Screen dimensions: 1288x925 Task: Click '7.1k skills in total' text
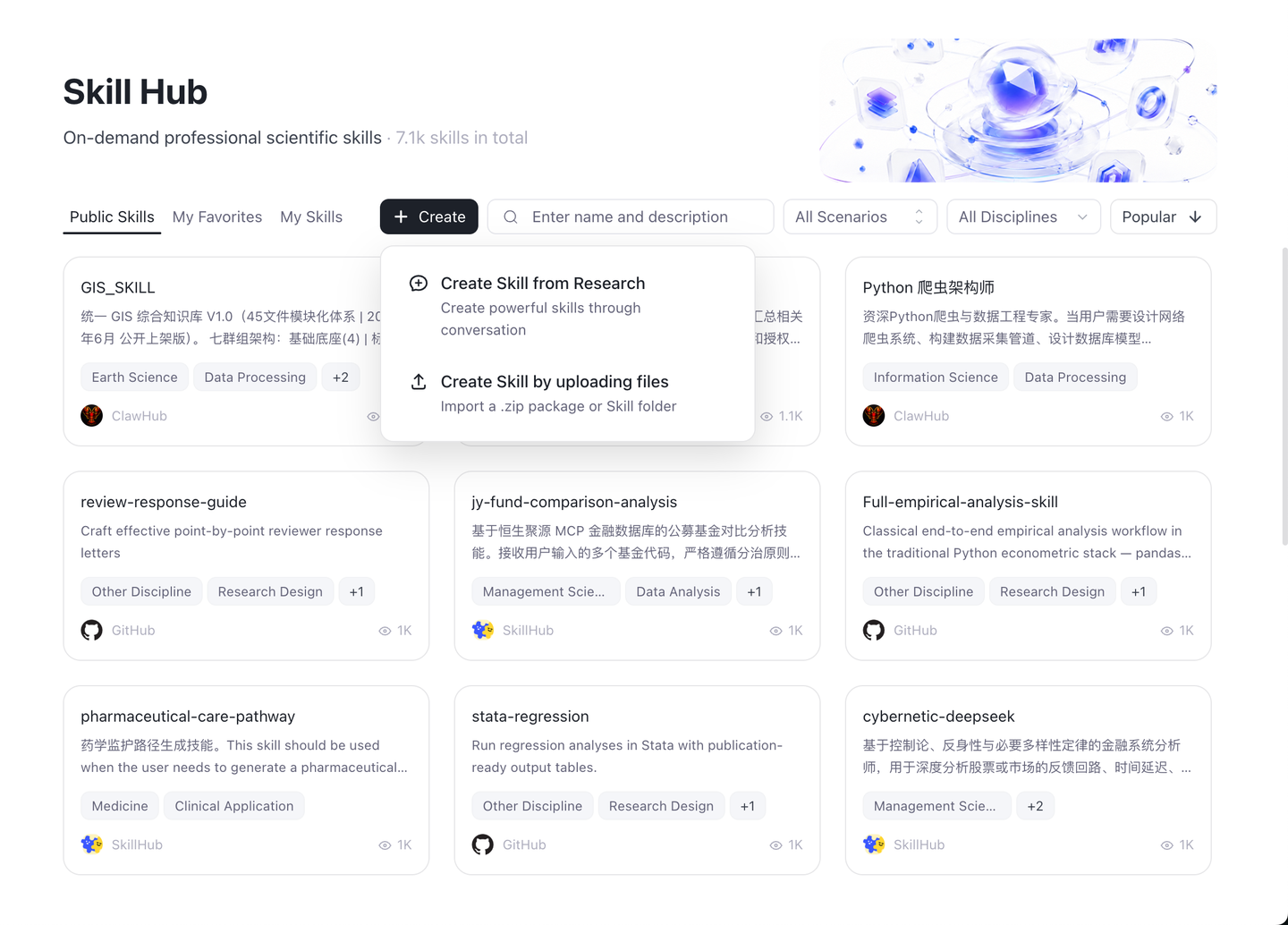(x=462, y=138)
